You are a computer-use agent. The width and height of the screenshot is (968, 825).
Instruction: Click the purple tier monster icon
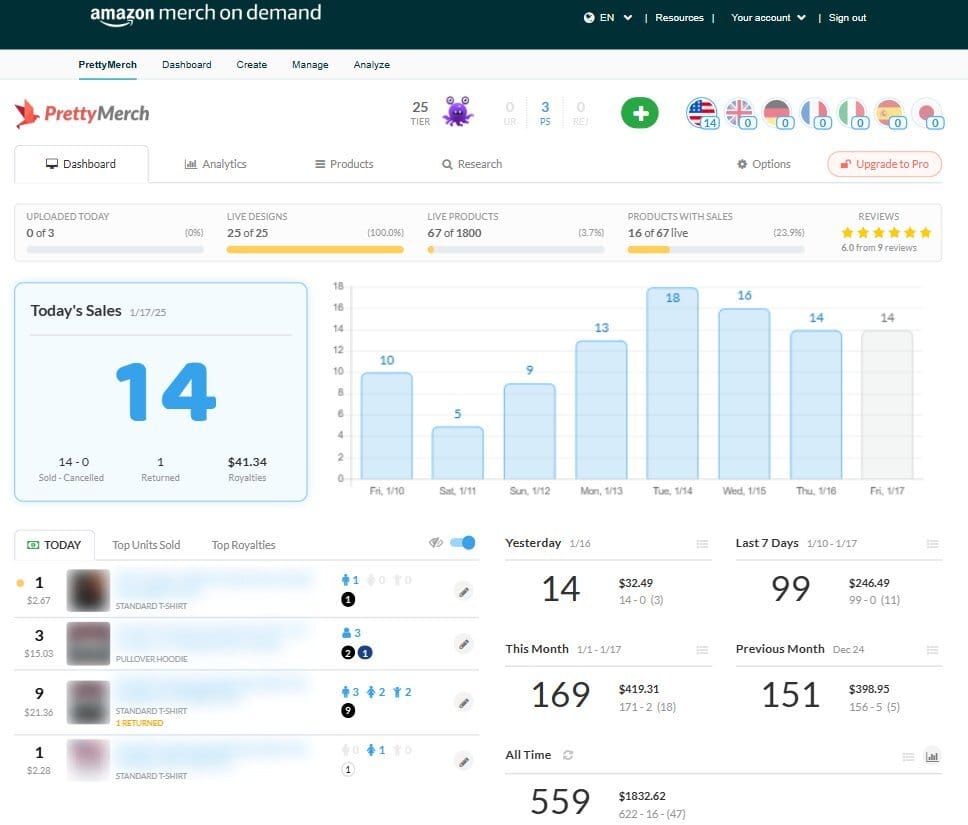point(457,112)
